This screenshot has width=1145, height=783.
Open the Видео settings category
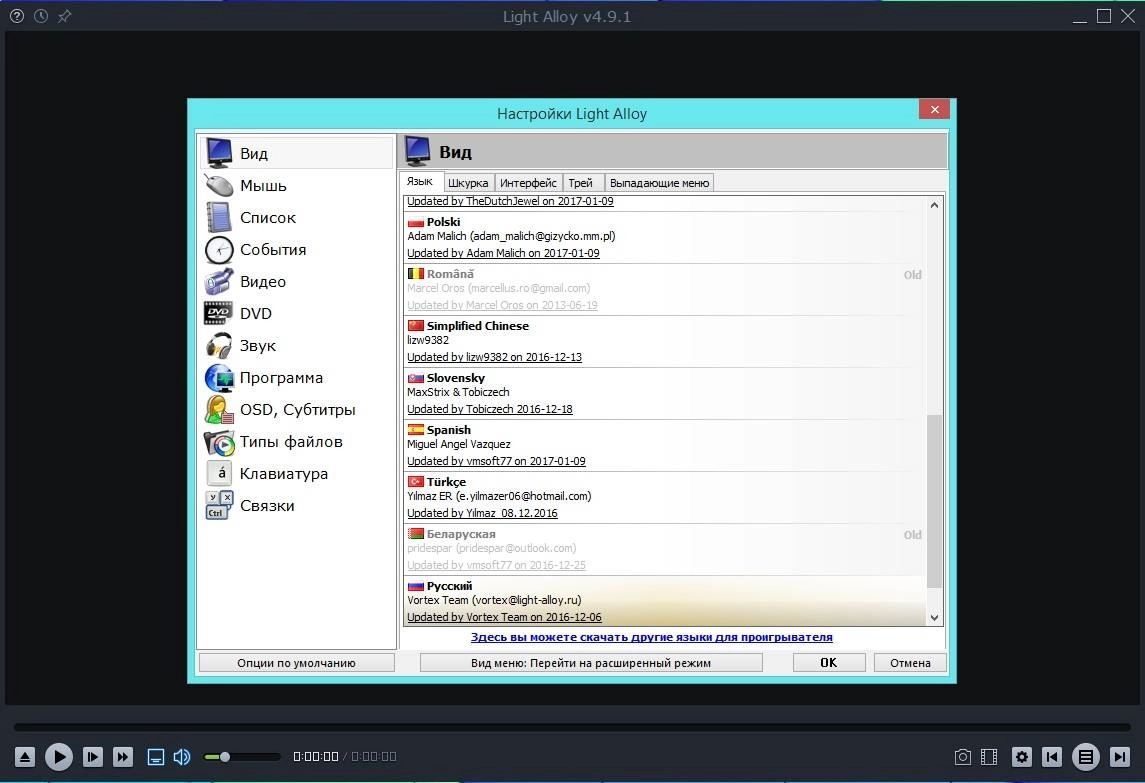pos(296,282)
